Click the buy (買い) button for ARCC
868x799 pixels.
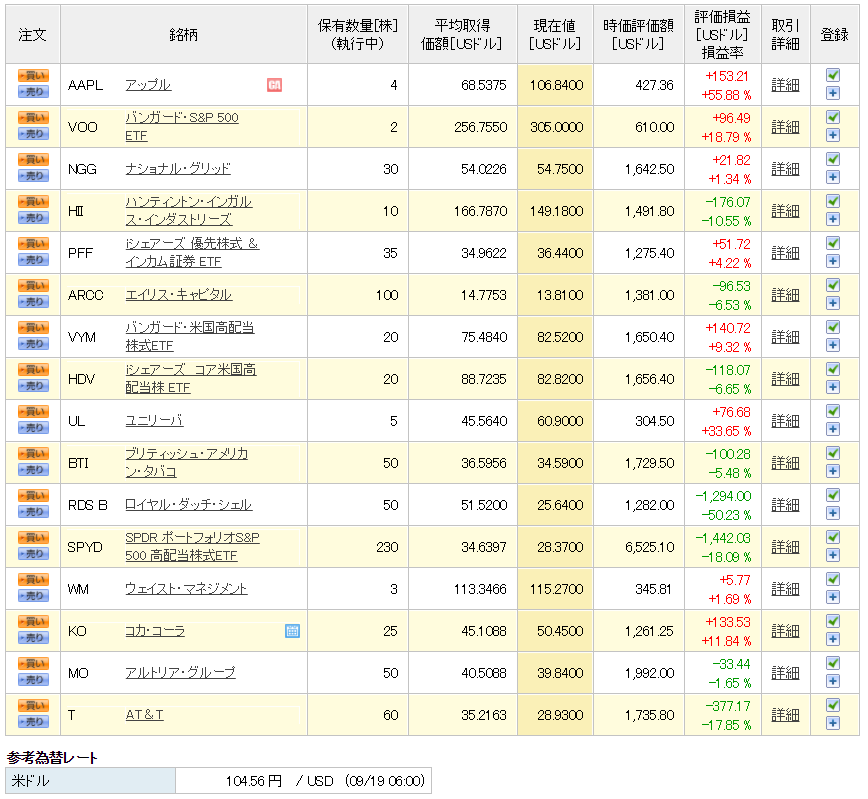(x=33, y=286)
